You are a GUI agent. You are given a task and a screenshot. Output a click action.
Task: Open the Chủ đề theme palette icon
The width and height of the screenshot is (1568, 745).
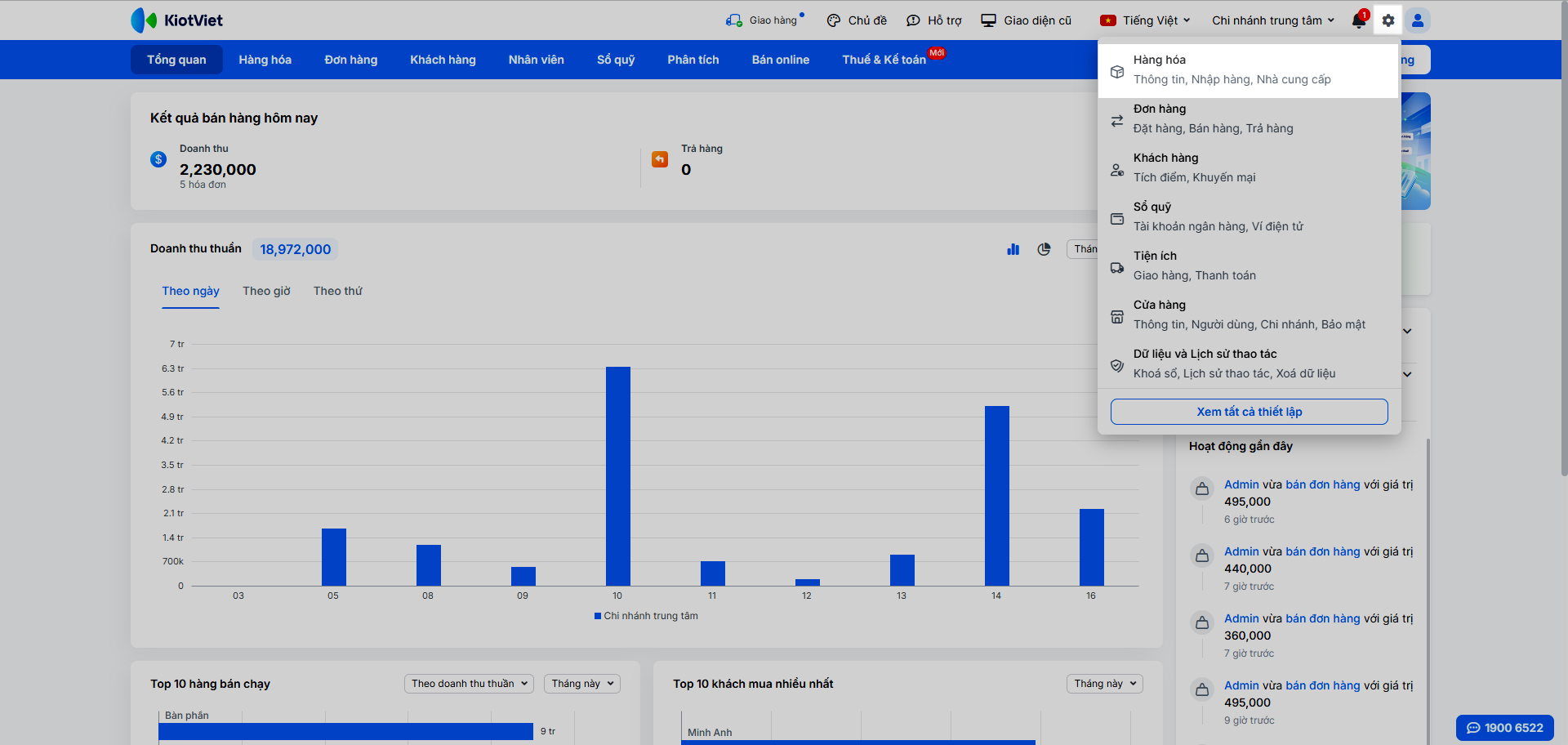833,20
